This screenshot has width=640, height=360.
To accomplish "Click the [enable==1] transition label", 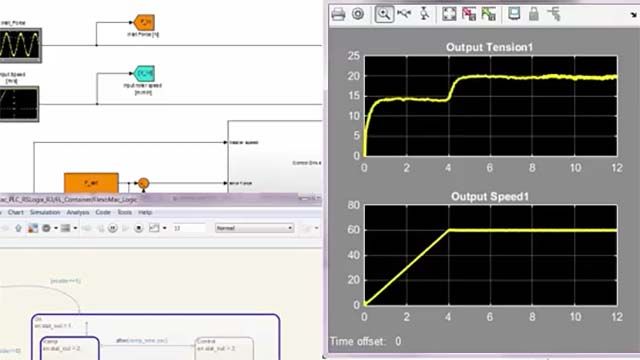I will 65,281.
